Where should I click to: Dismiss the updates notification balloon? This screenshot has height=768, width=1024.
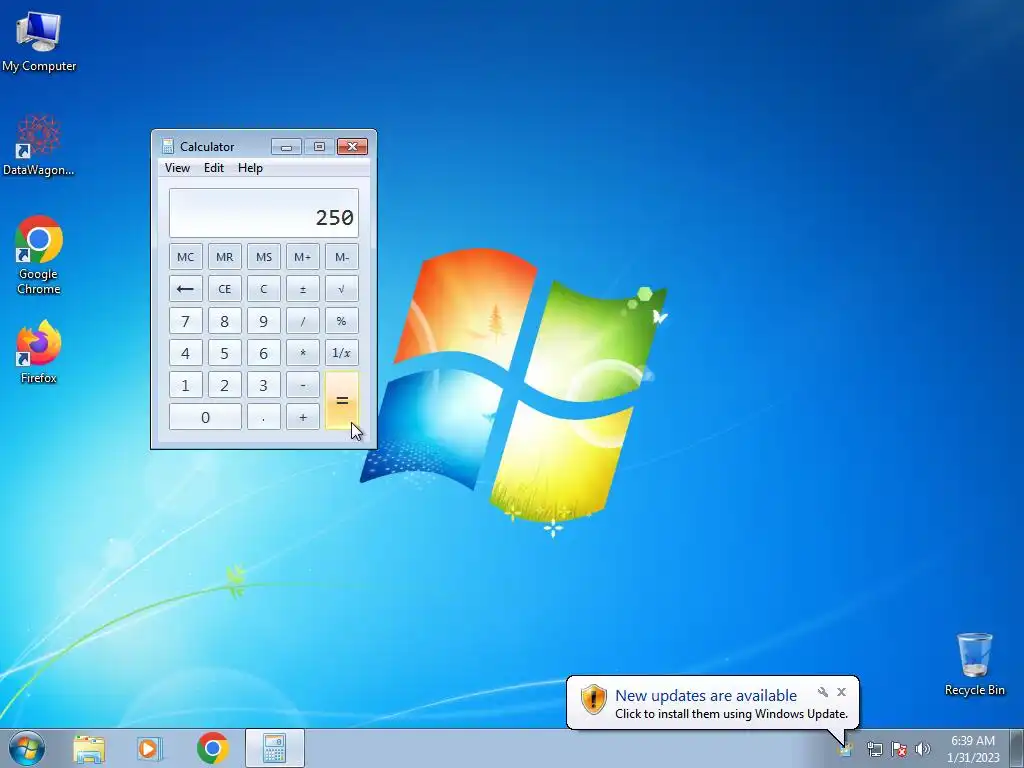pos(841,692)
